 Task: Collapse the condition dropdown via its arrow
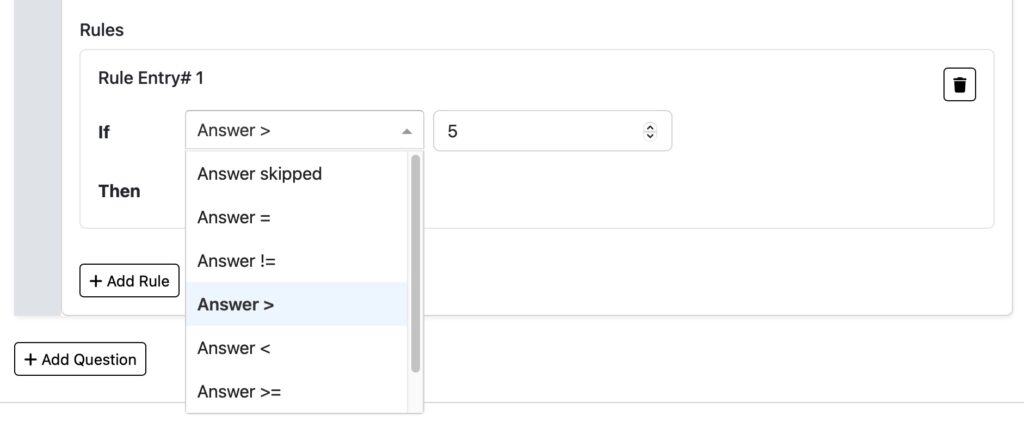point(406,131)
